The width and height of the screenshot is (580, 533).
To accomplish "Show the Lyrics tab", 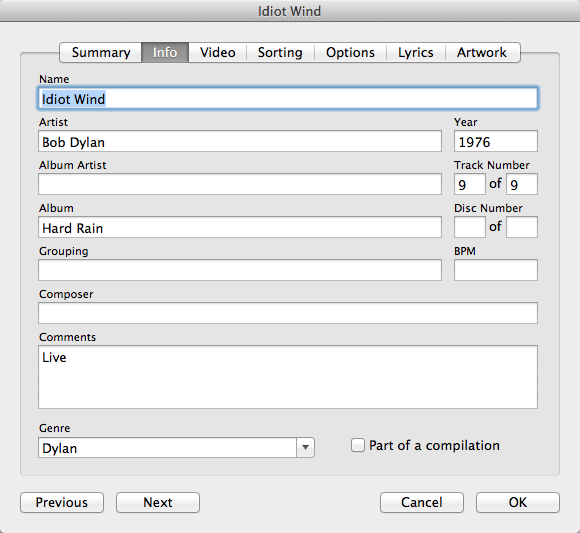I will pyautogui.click(x=416, y=53).
